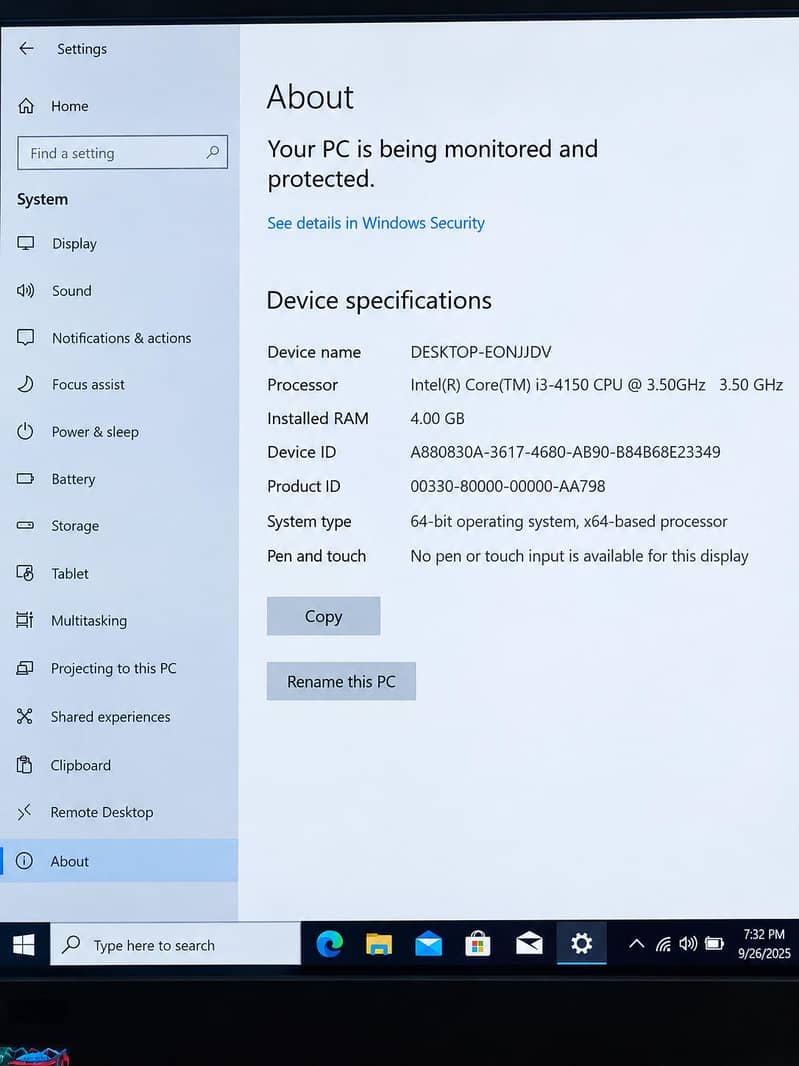Click the Find a setting search box
Image resolution: width=799 pixels, height=1066 pixels.
point(122,152)
